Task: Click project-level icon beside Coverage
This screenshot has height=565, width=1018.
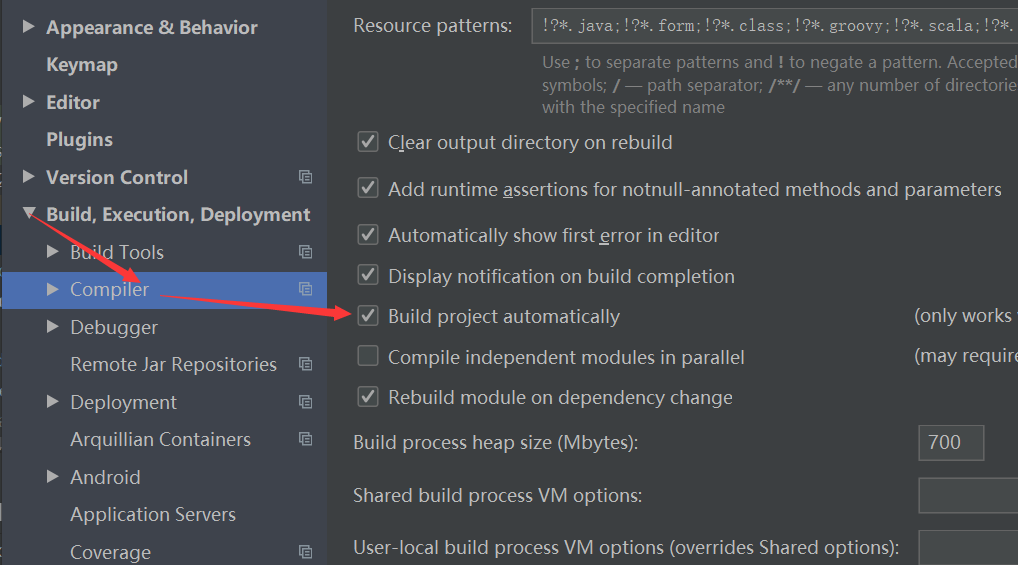Action: click(305, 552)
